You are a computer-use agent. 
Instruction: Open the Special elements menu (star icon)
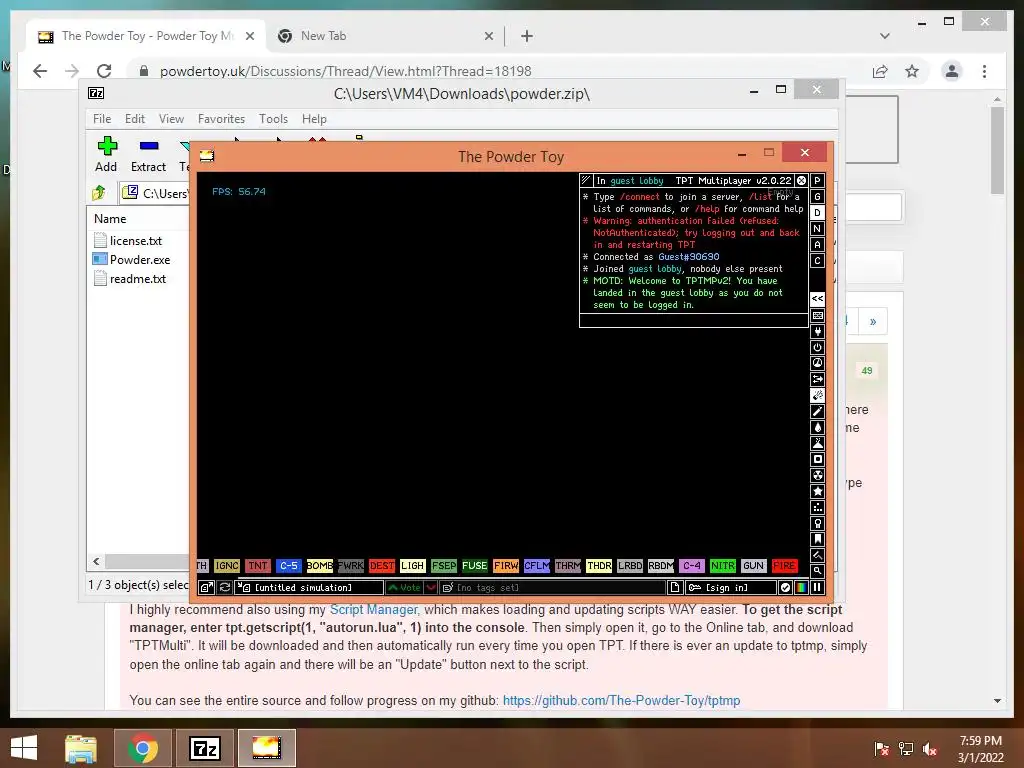817,491
